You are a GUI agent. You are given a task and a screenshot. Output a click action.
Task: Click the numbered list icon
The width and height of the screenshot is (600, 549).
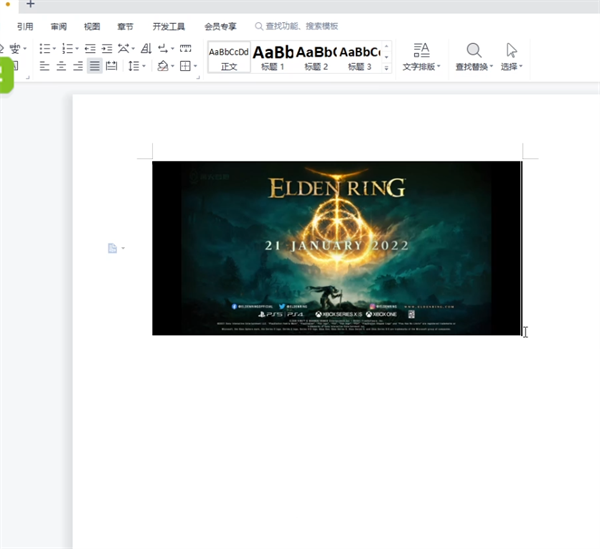[x=67, y=49]
